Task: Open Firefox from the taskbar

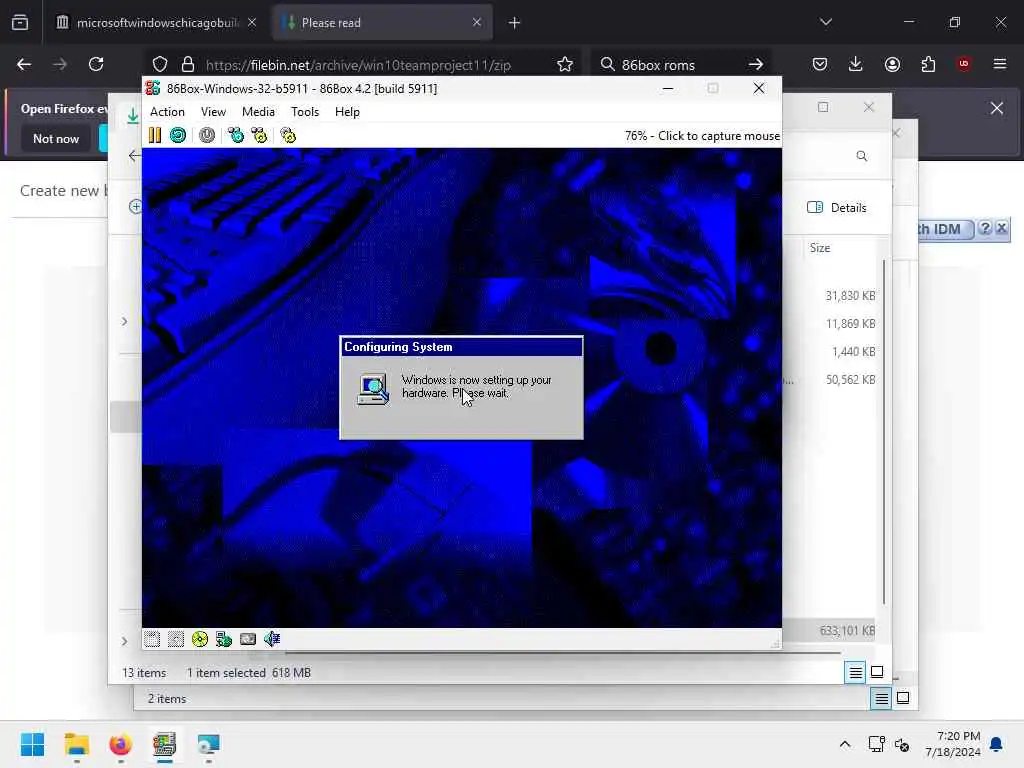Action: tap(120, 744)
